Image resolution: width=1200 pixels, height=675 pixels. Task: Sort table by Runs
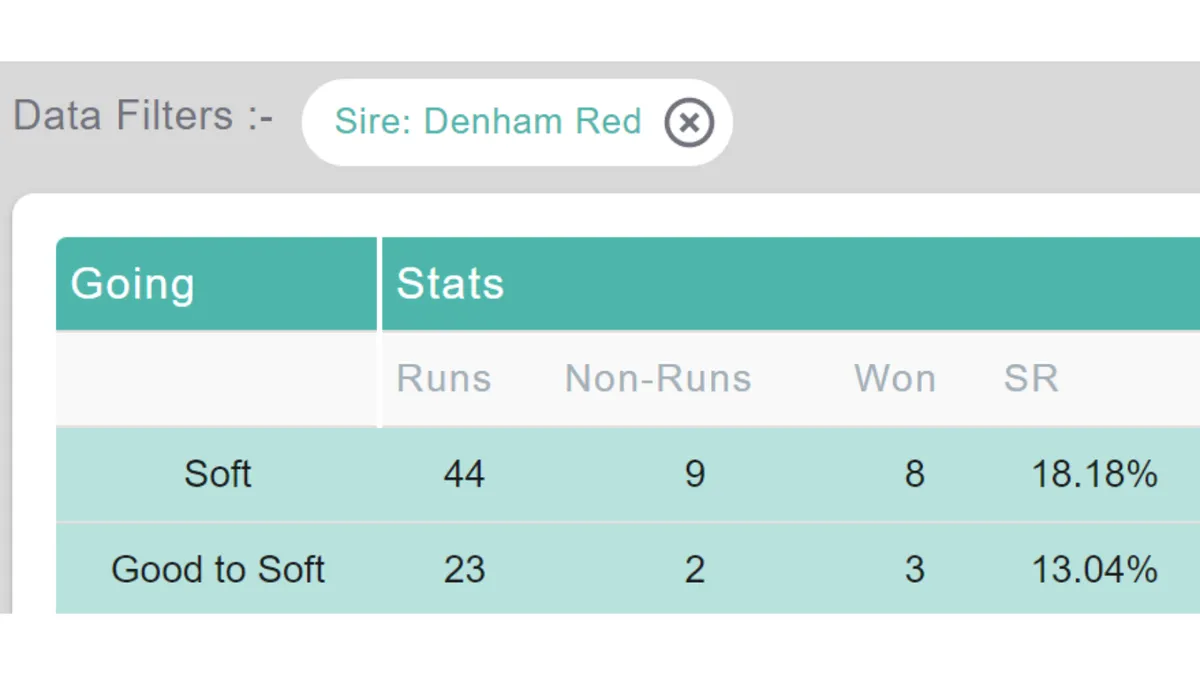[x=444, y=379]
